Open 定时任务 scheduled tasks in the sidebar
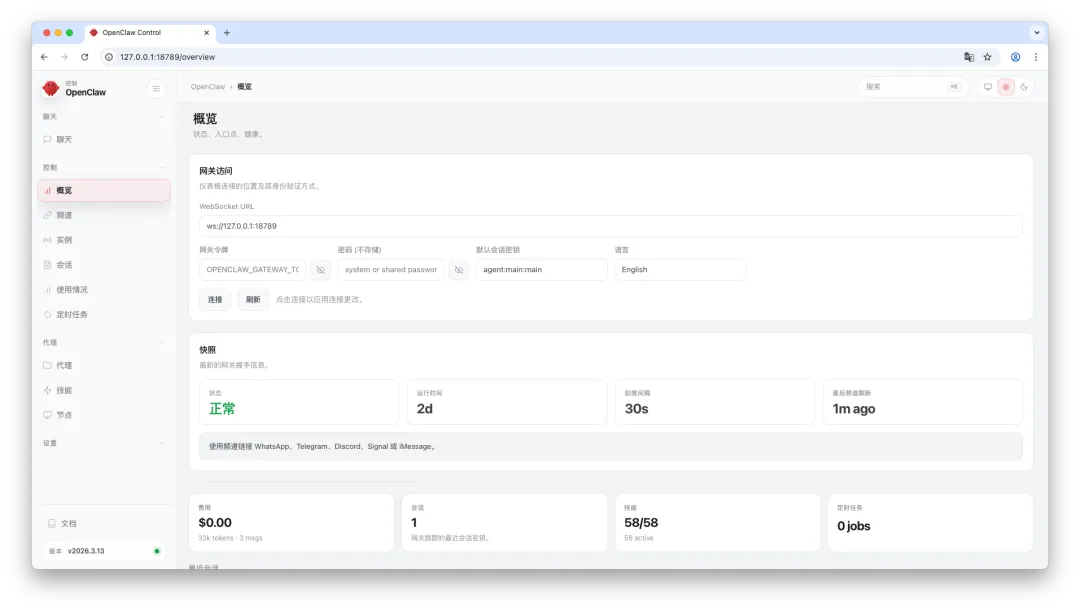The image size is (1080, 611). pyautogui.click(x=103, y=314)
